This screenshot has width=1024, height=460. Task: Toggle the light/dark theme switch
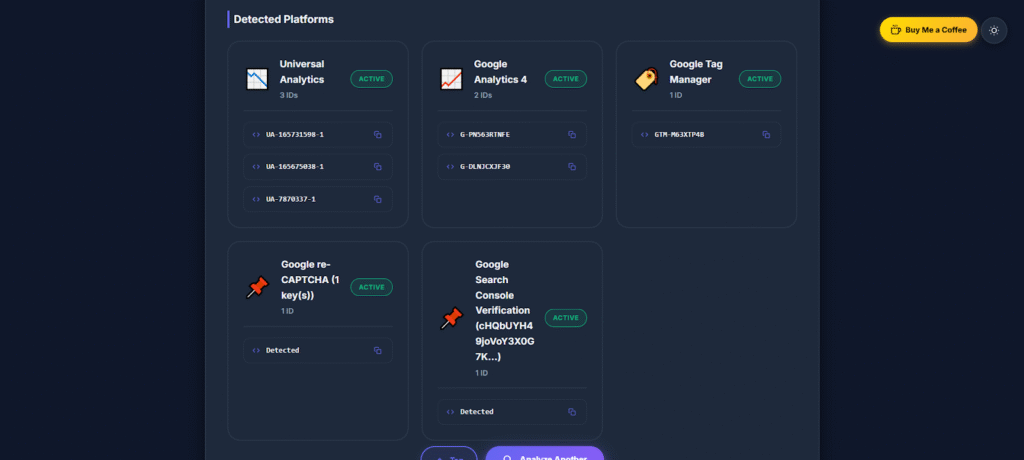[x=993, y=30]
